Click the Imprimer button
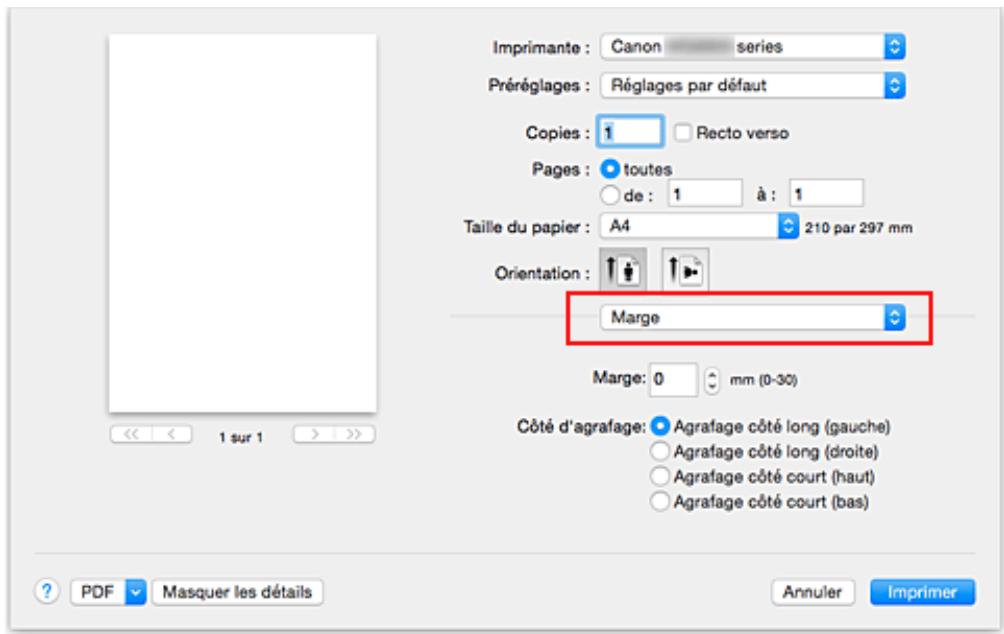Screen dimensions: 1004x634 922,592
